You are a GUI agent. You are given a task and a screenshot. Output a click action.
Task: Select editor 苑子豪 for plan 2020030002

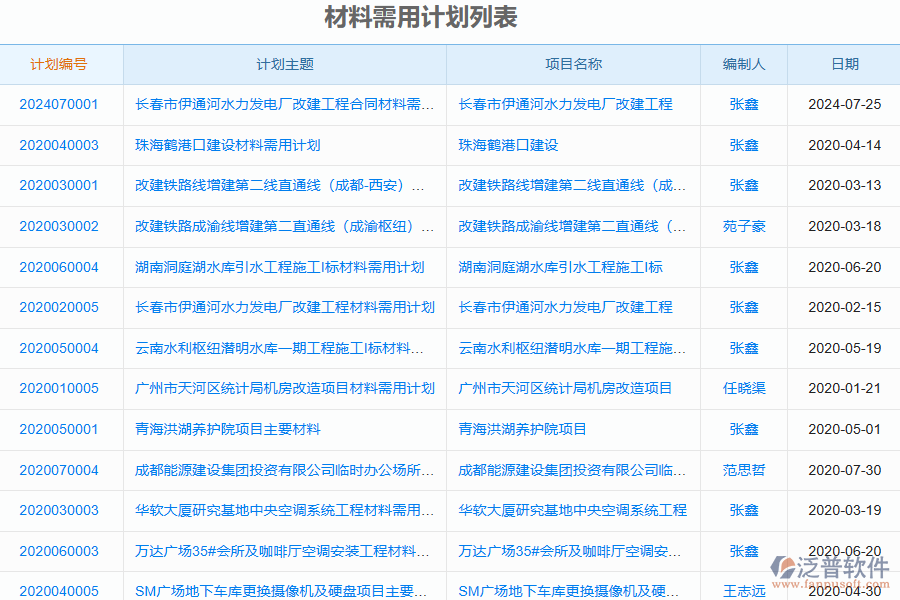[x=743, y=226]
